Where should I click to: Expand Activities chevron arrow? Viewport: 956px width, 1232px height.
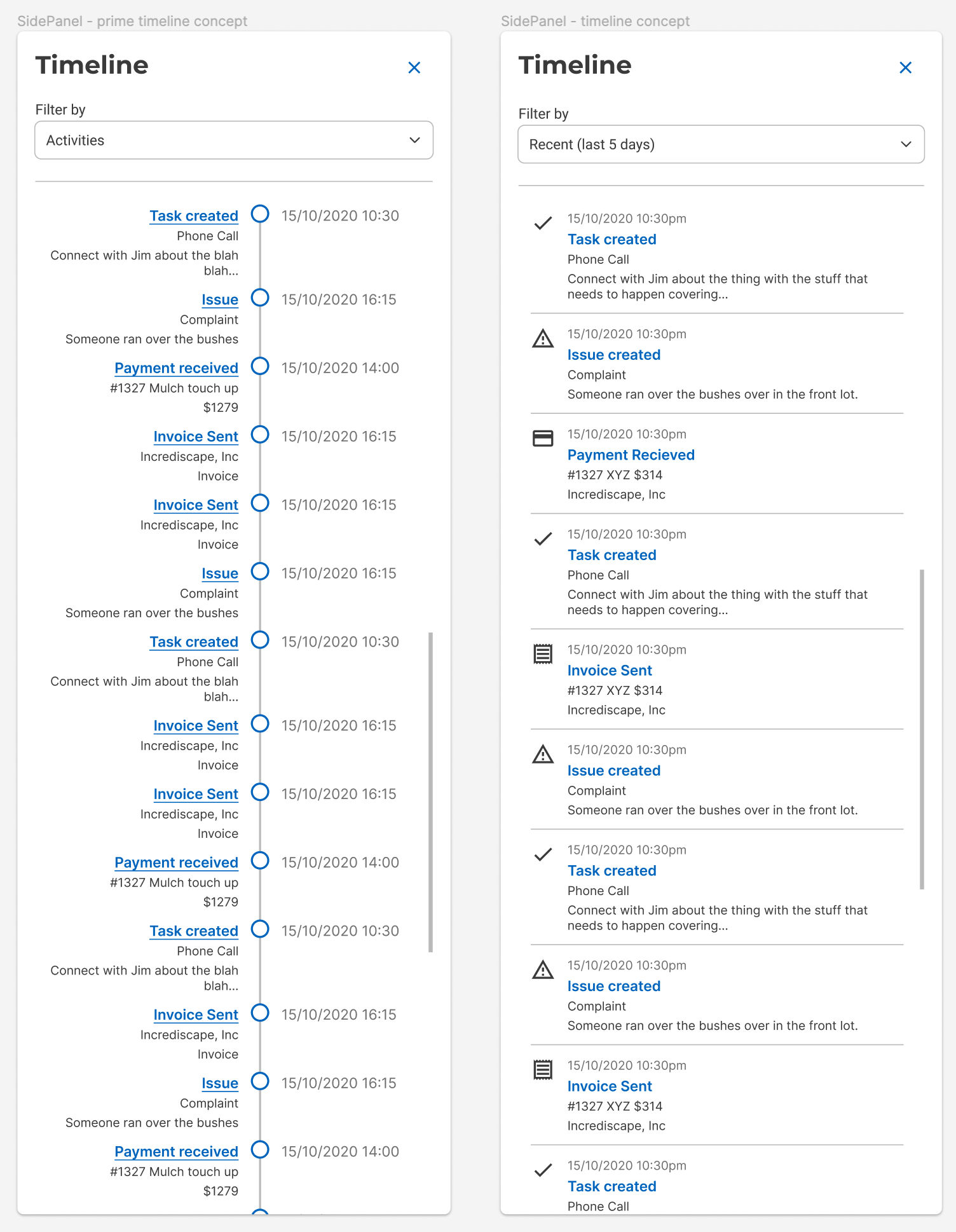point(415,140)
